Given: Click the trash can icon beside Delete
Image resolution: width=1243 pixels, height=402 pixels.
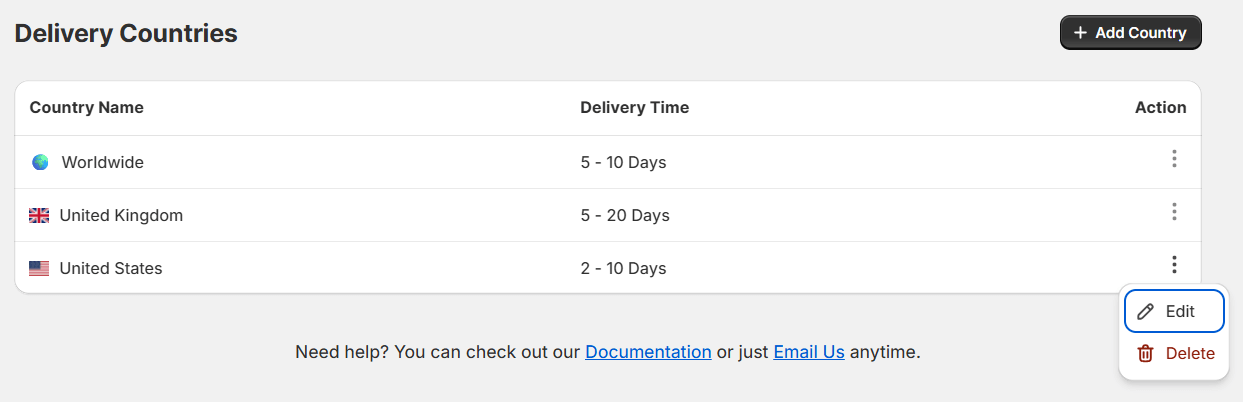Looking at the screenshot, I should 1146,353.
